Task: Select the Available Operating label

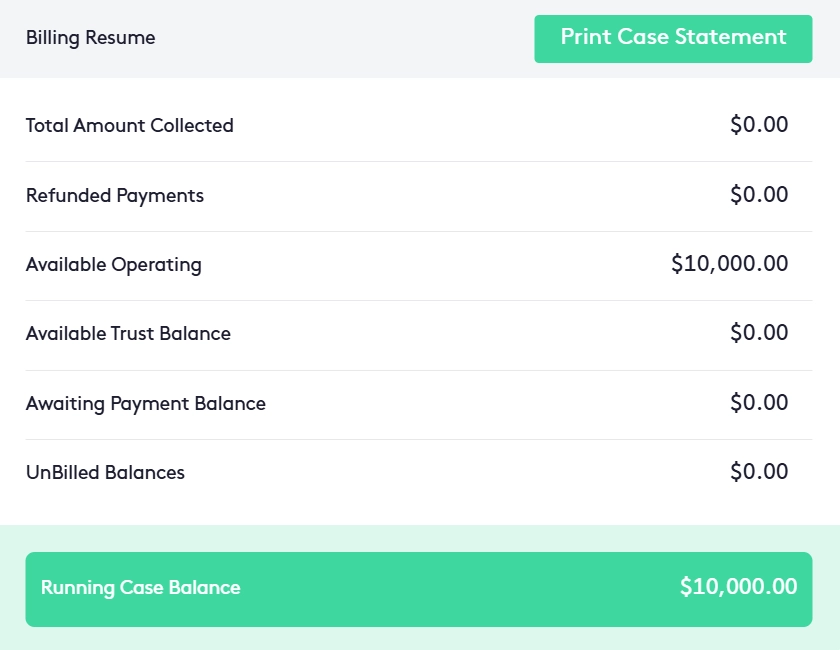Action: [x=114, y=265]
